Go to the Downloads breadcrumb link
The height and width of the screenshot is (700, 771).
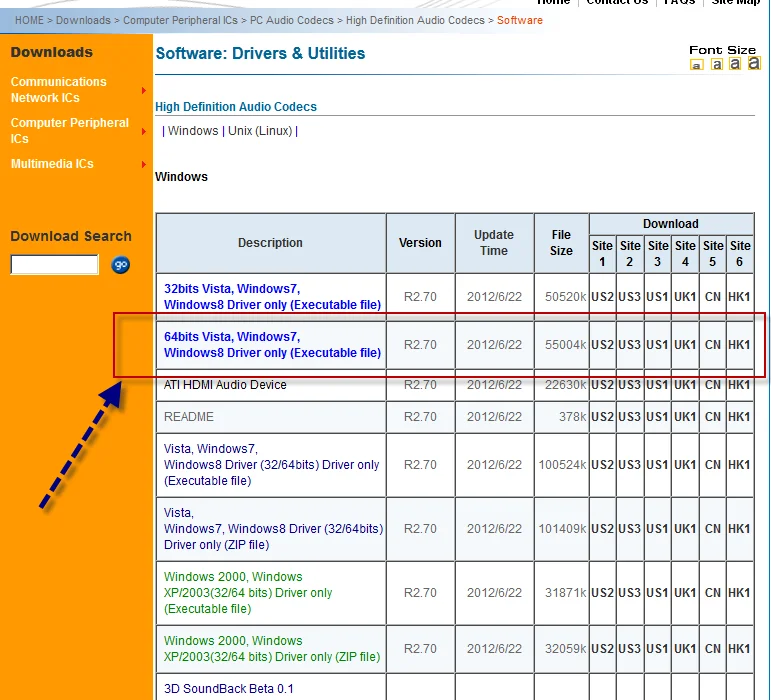(x=83, y=20)
